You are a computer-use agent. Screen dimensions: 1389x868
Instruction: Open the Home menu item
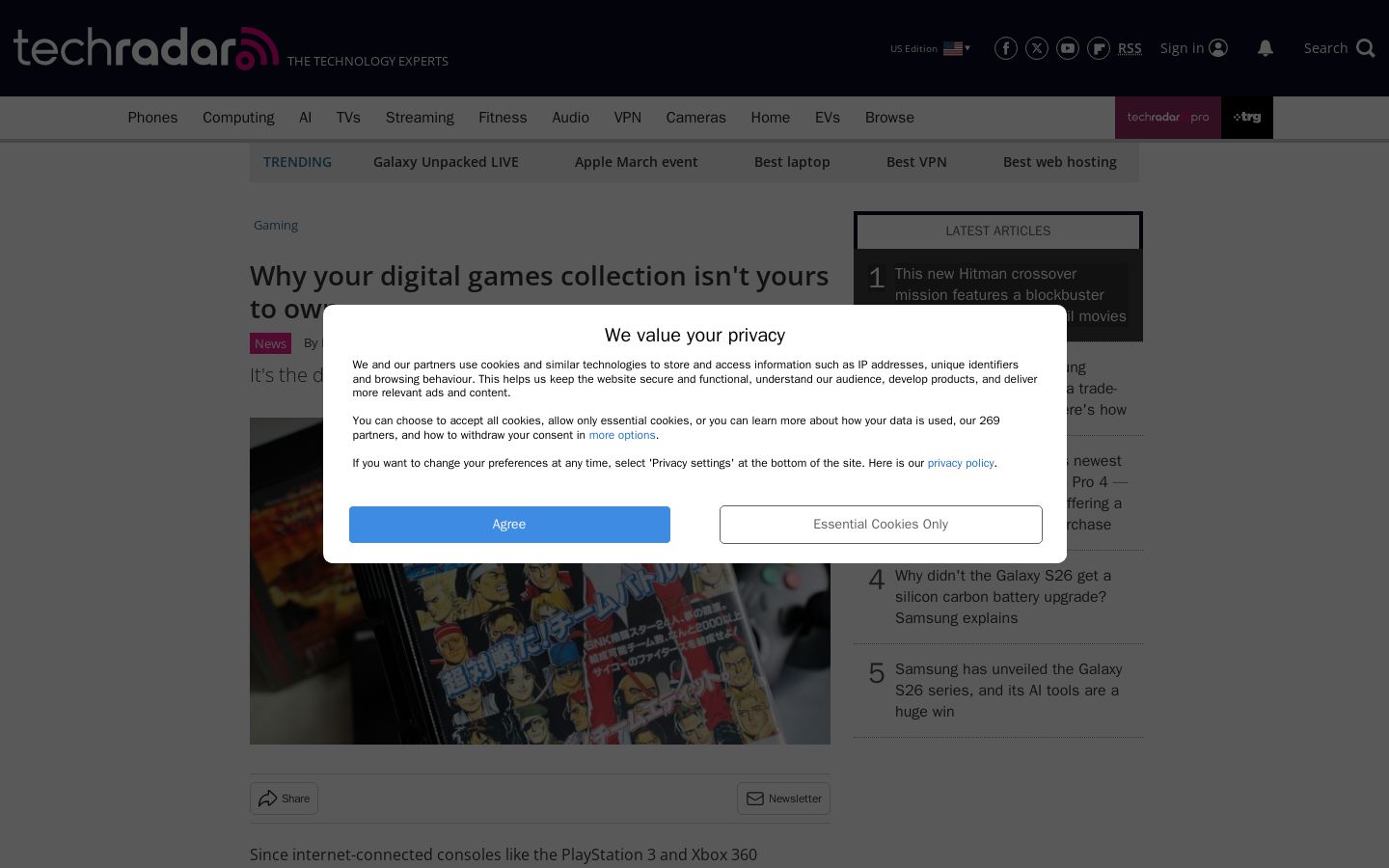point(771,118)
